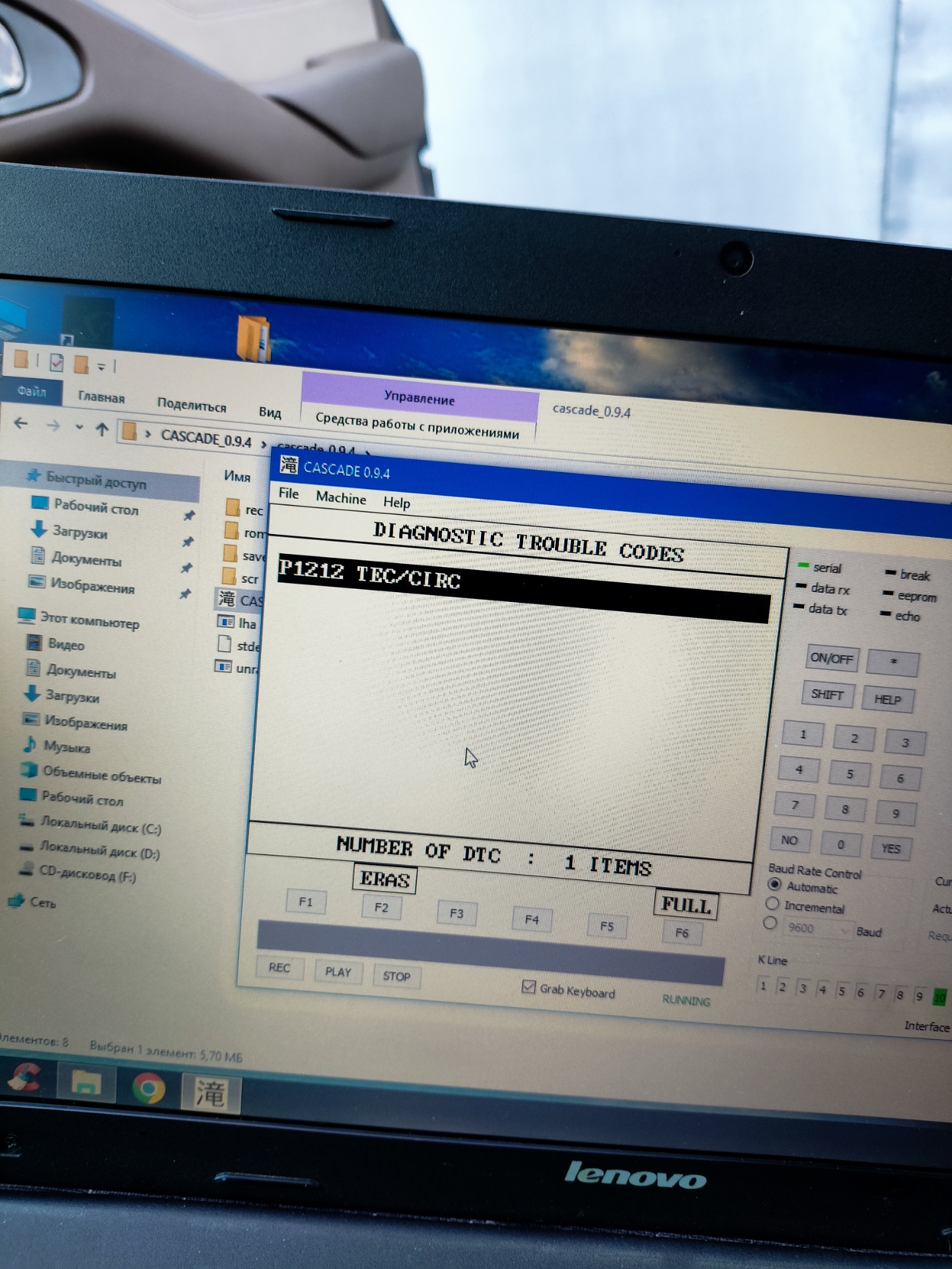Screen dimensions: 952x1269
Task: Open Quick Access Toolbar customize dropdown
Action: point(102,367)
